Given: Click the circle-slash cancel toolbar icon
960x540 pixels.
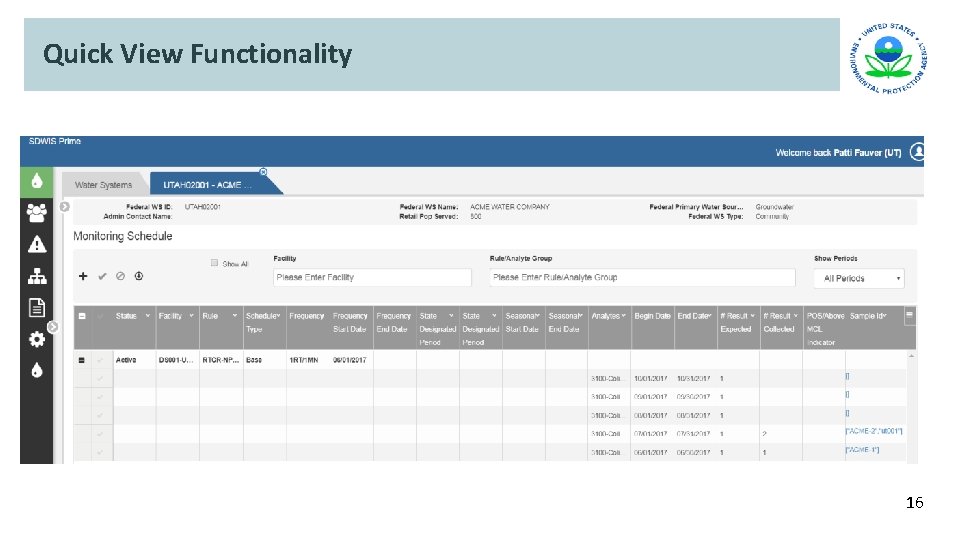Looking at the screenshot, I should [x=121, y=276].
